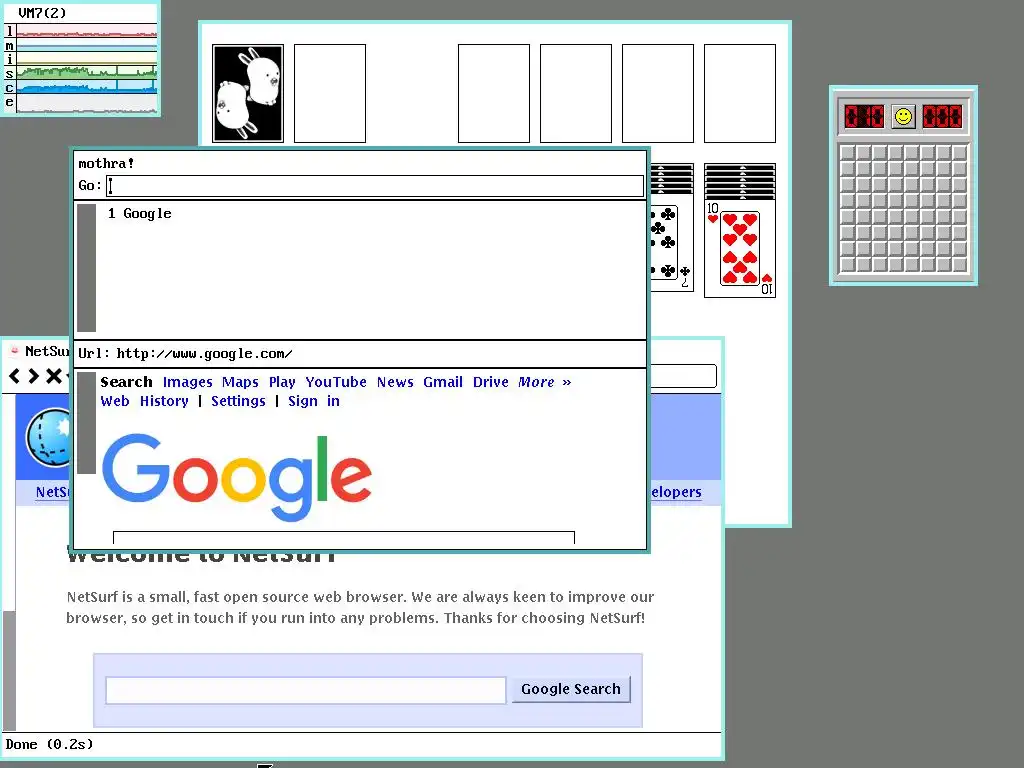Click the NetSurf link under the globe logo
The width and height of the screenshot is (1024, 768).
click(52, 492)
